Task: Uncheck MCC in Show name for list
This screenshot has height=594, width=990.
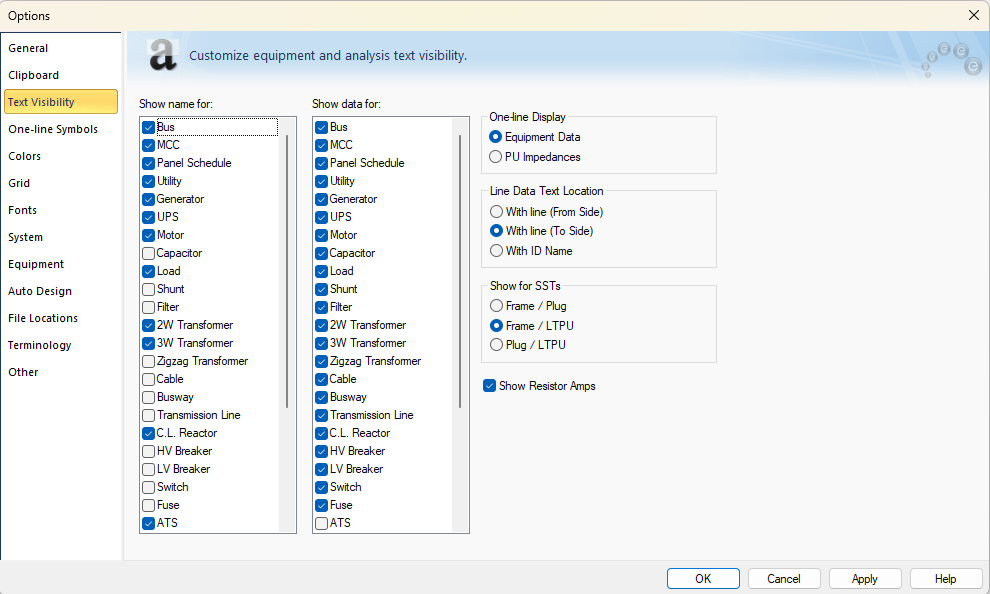Action: [x=148, y=145]
